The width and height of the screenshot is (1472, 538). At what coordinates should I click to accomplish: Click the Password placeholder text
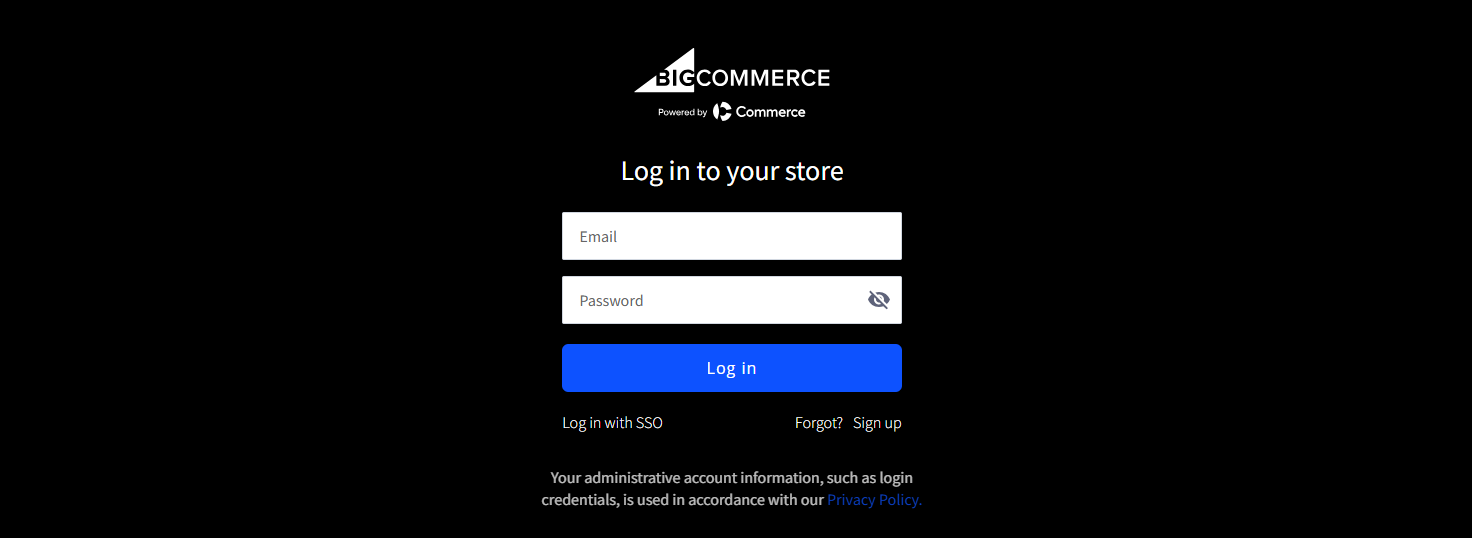tap(611, 301)
